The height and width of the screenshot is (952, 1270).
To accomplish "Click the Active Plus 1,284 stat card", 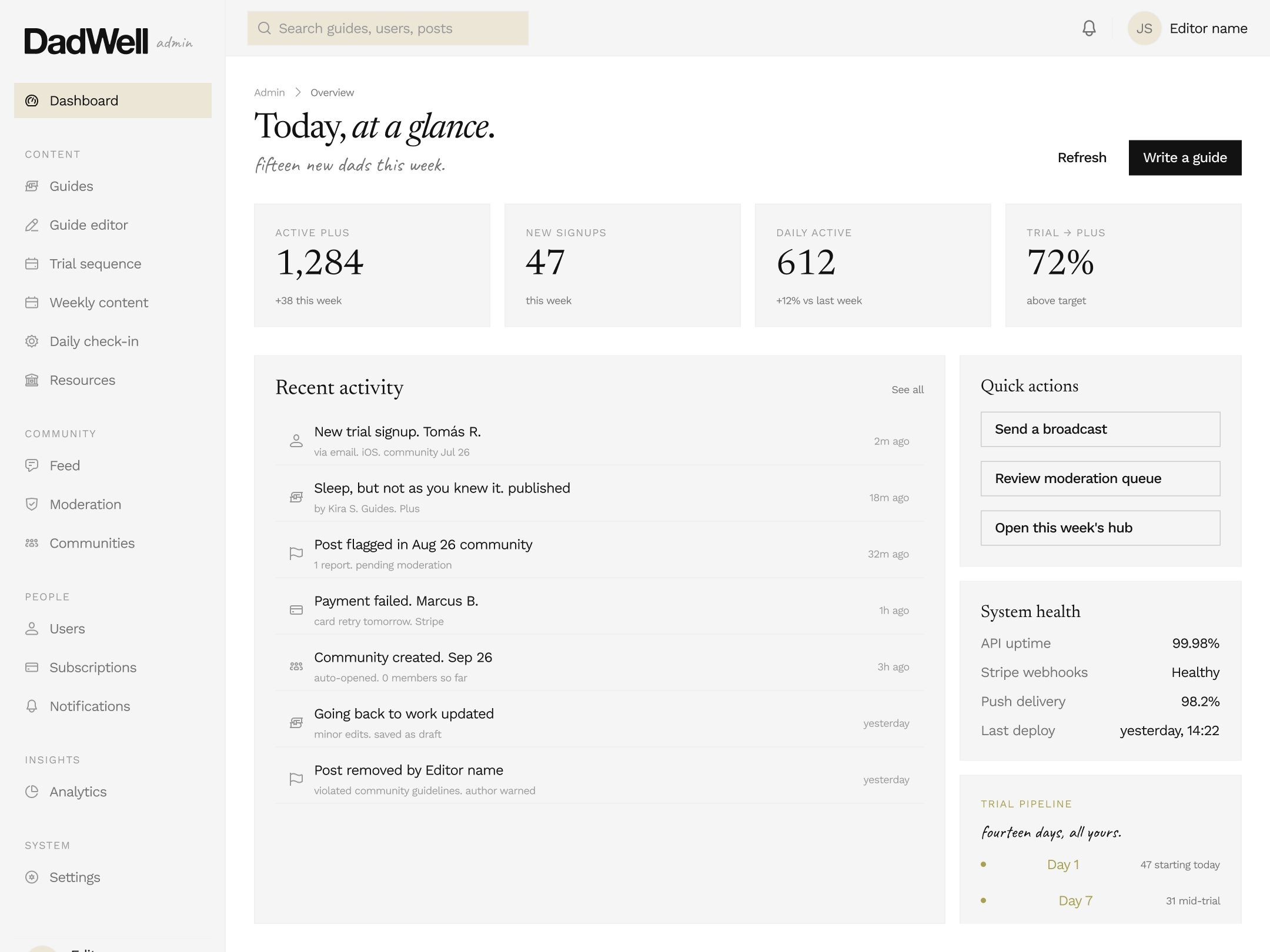I will point(372,265).
